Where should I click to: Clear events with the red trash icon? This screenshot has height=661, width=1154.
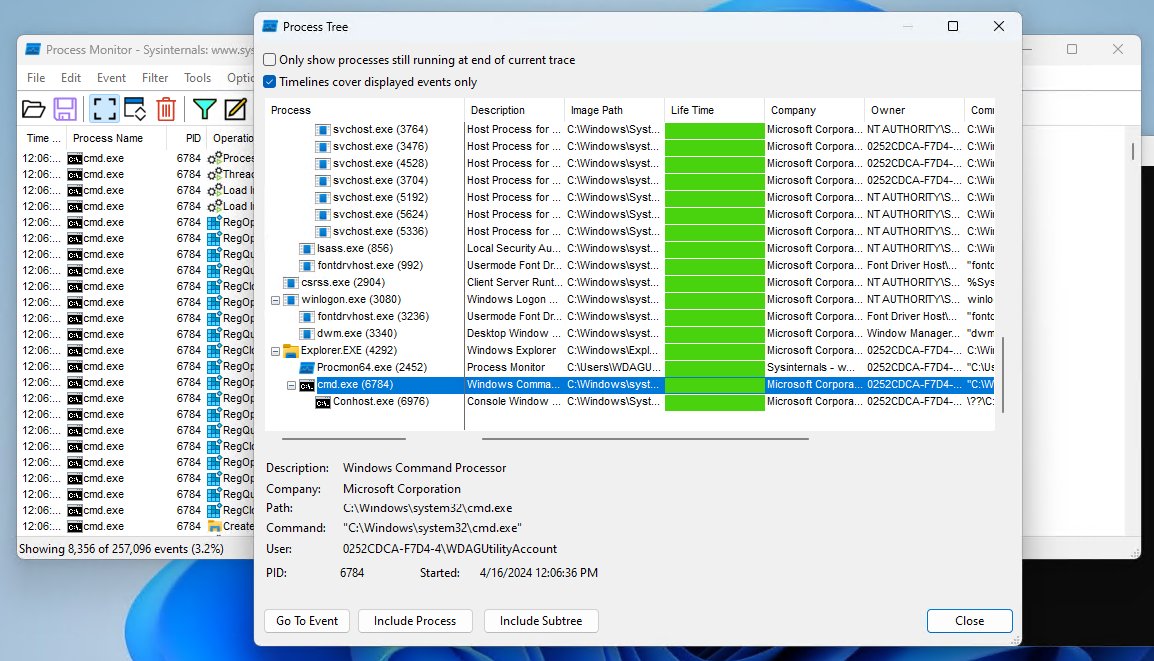166,109
